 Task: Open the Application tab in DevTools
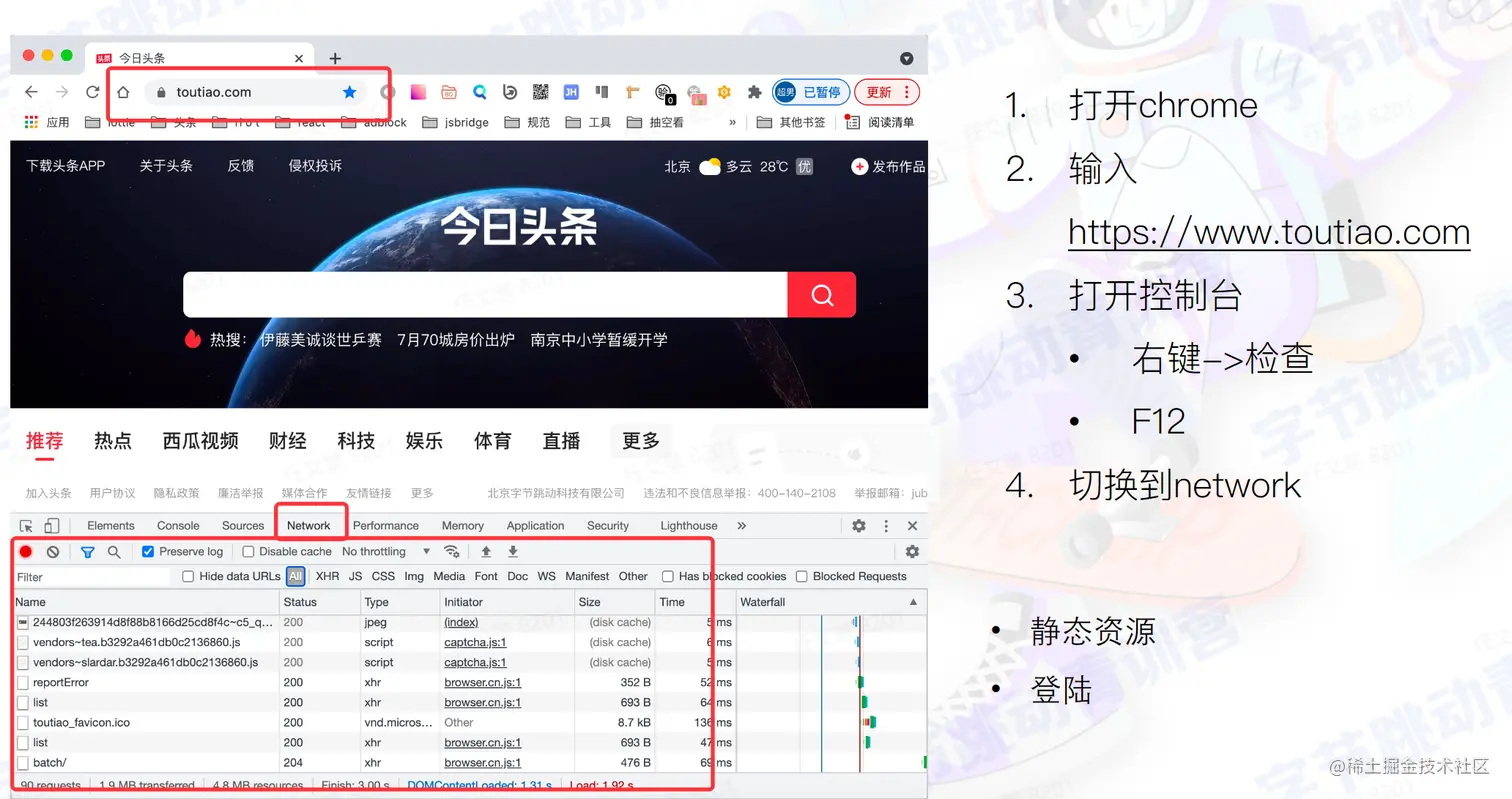[536, 525]
